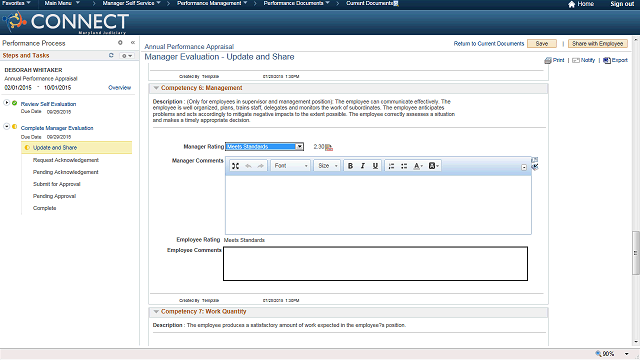Open zoom percentage dropdown arrow in status bar
The image size is (640, 360).
coord(627,354)
